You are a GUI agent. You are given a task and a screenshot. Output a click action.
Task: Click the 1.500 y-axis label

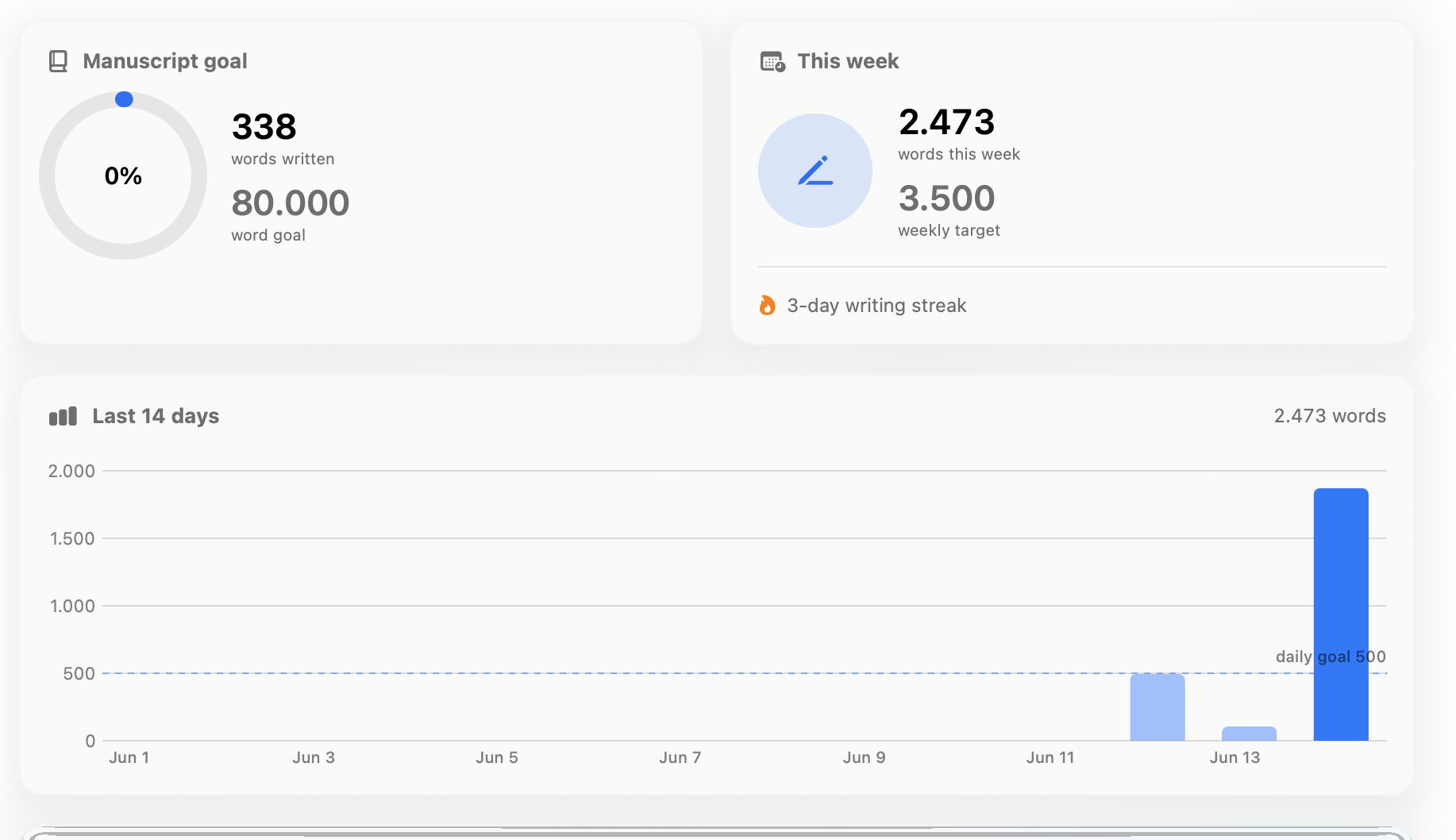point(72,538)
